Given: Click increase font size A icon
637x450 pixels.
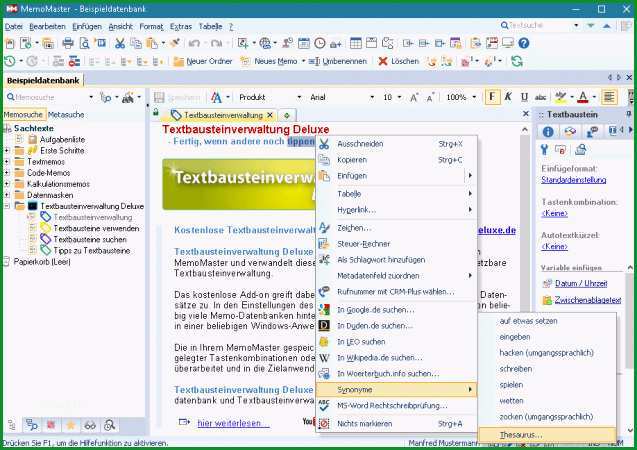Looking at the screenshot, I should [x=414, y=97].
